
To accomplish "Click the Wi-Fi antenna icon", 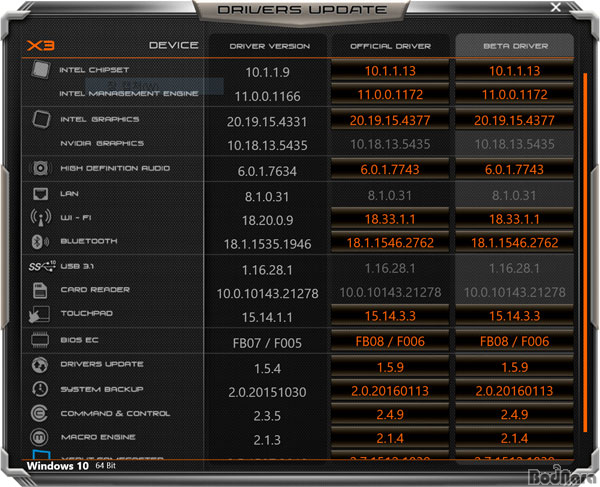I will tap(41, 217).
